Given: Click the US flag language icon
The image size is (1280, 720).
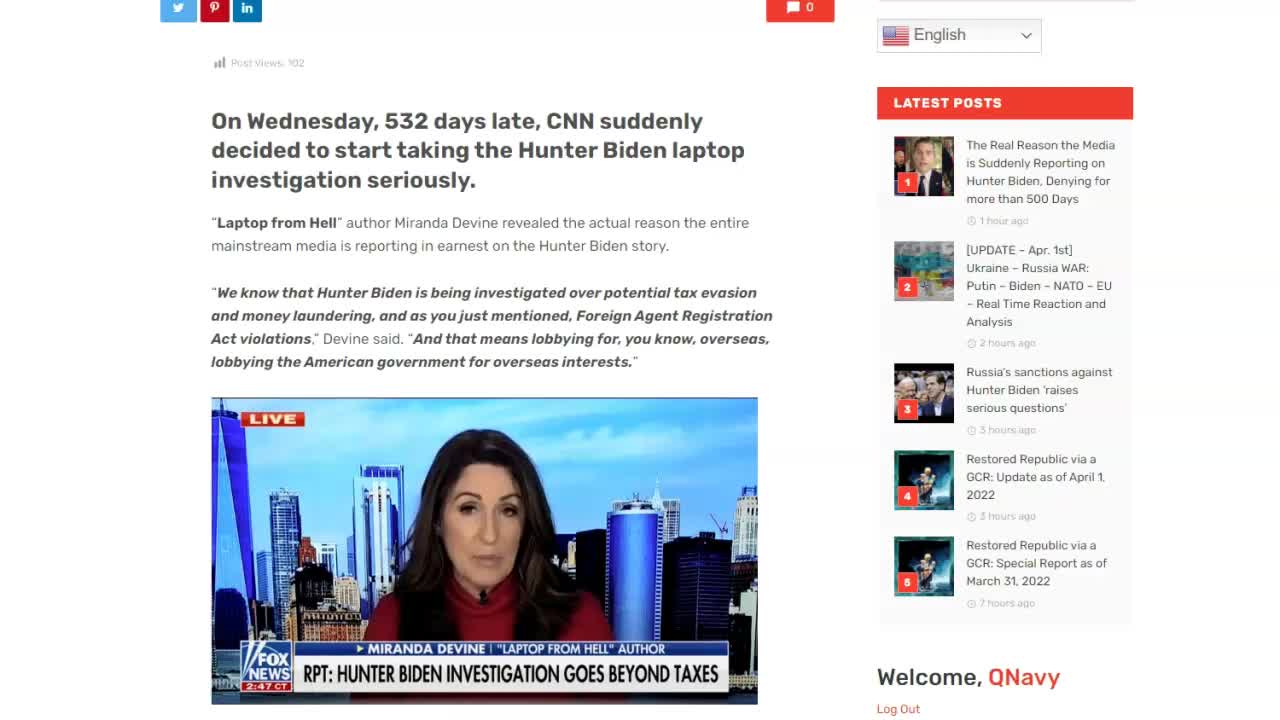Looking at the screenshot, I should (x=896, y=35).
